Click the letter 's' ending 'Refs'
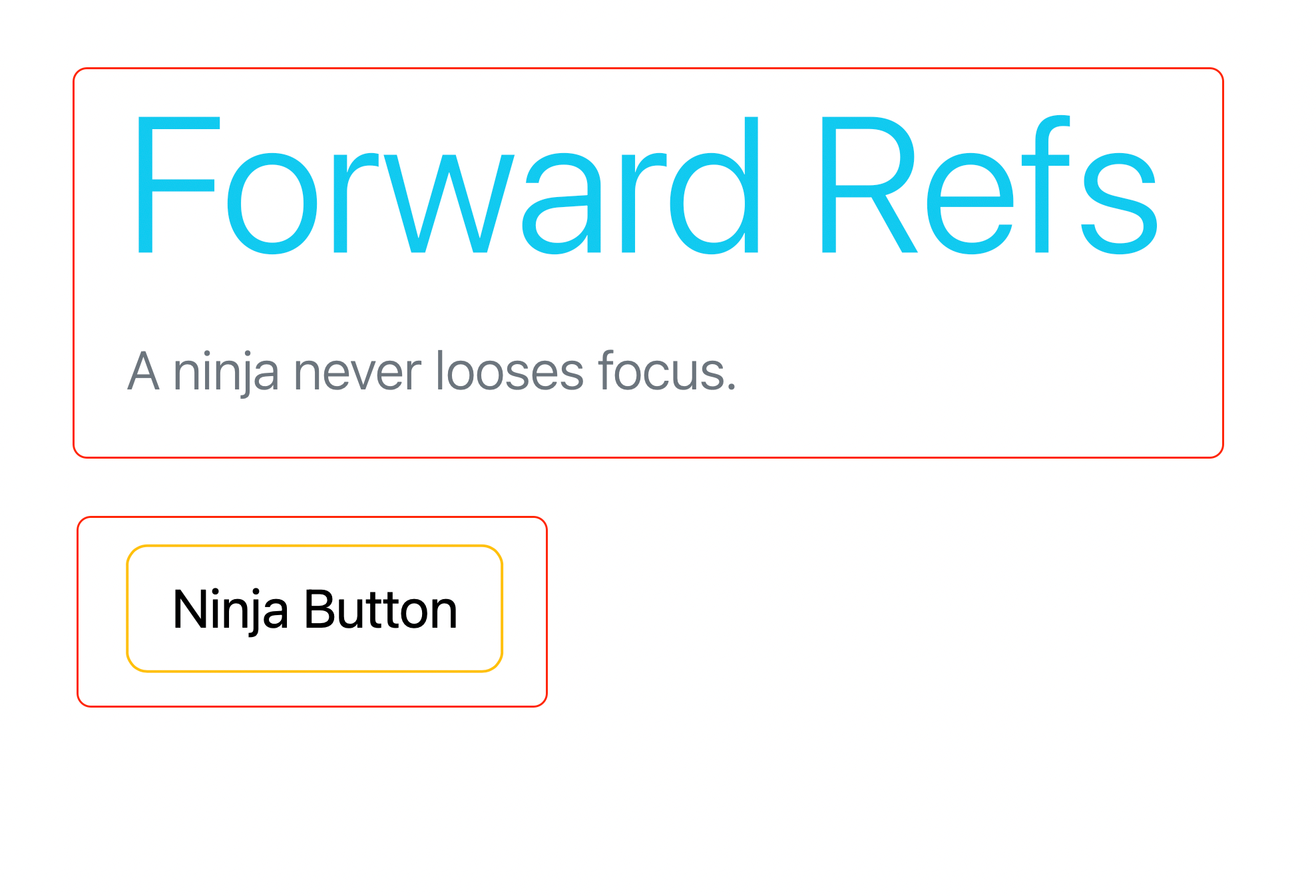Screen dimensions: 1316x896 tap(1120, 204)
